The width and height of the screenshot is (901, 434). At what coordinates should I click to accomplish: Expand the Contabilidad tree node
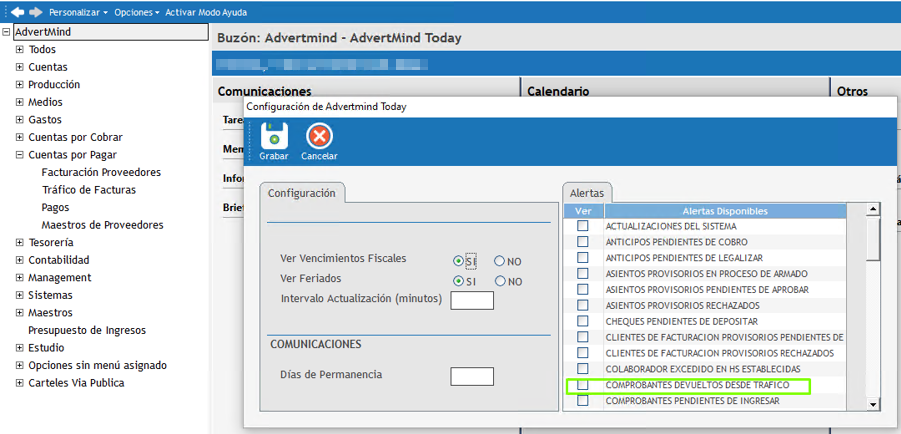pos(20,260)
